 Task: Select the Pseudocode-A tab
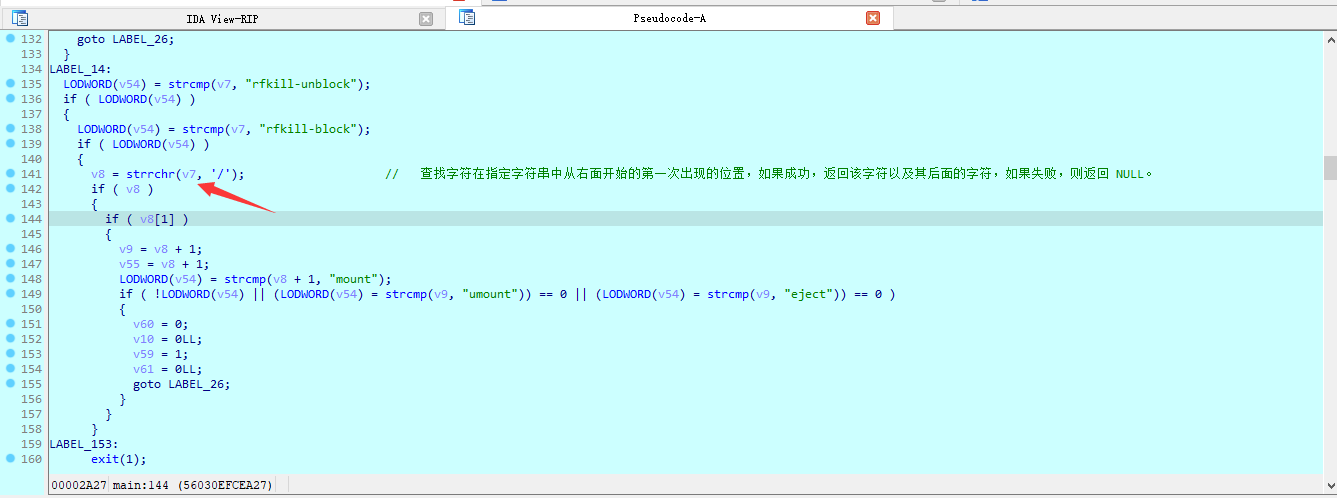click(669, 19)
